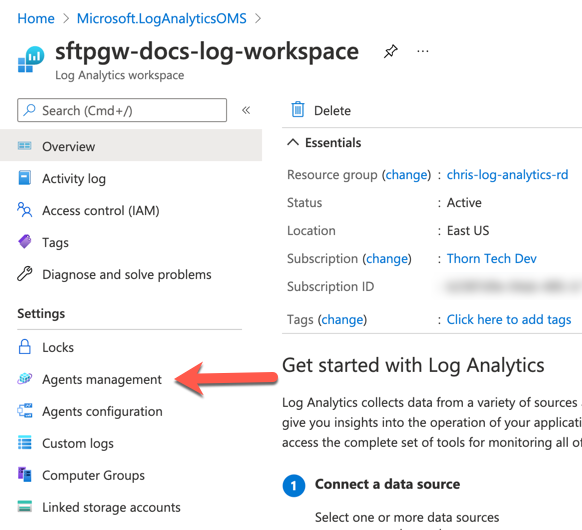This screenshot has height=530, width=582.
Task: Click the 'Log Analytics workspace' subtitle
Action: (120, 75)
